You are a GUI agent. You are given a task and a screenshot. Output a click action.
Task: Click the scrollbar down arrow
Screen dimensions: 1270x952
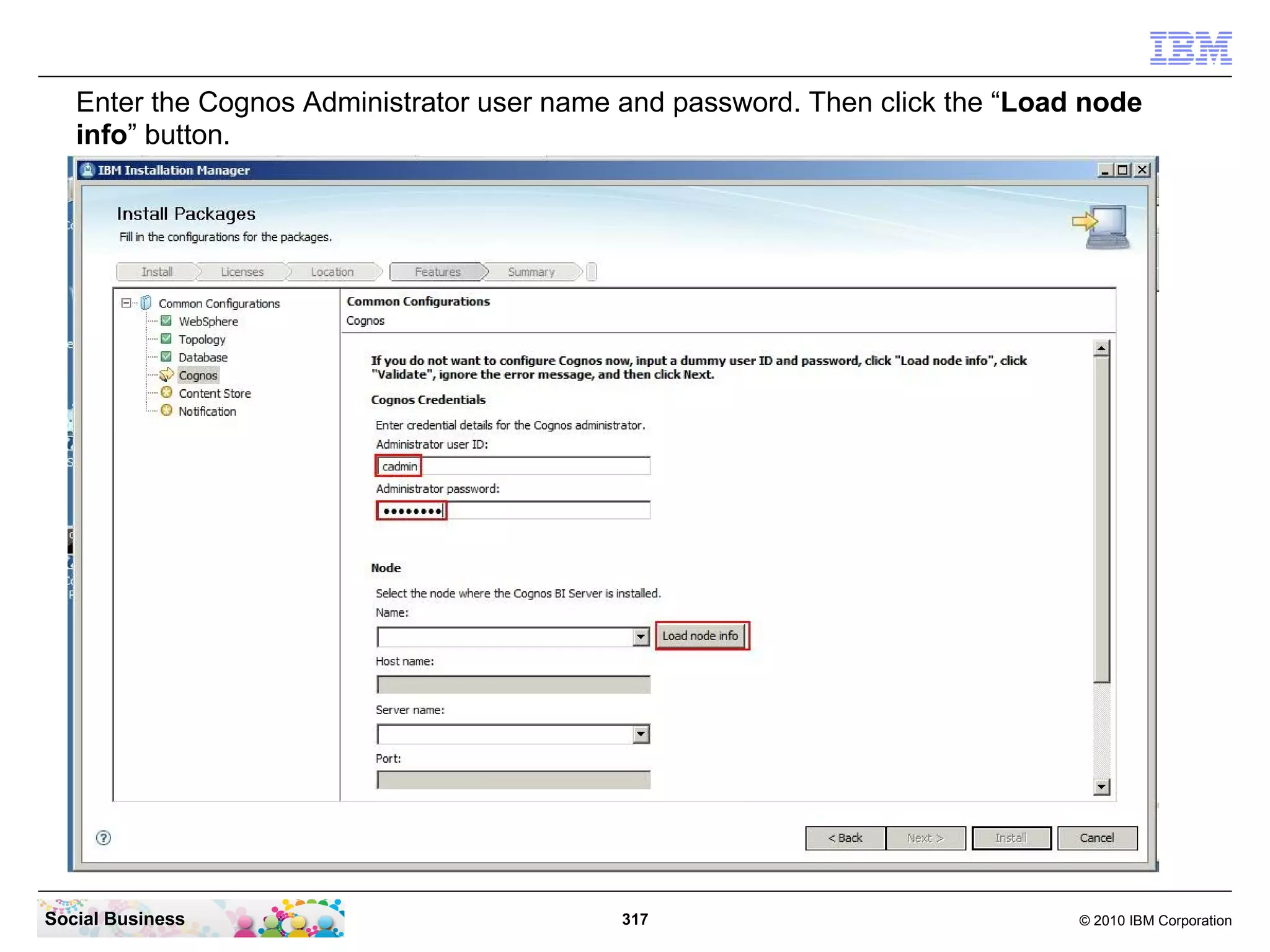coord(1101,787)
